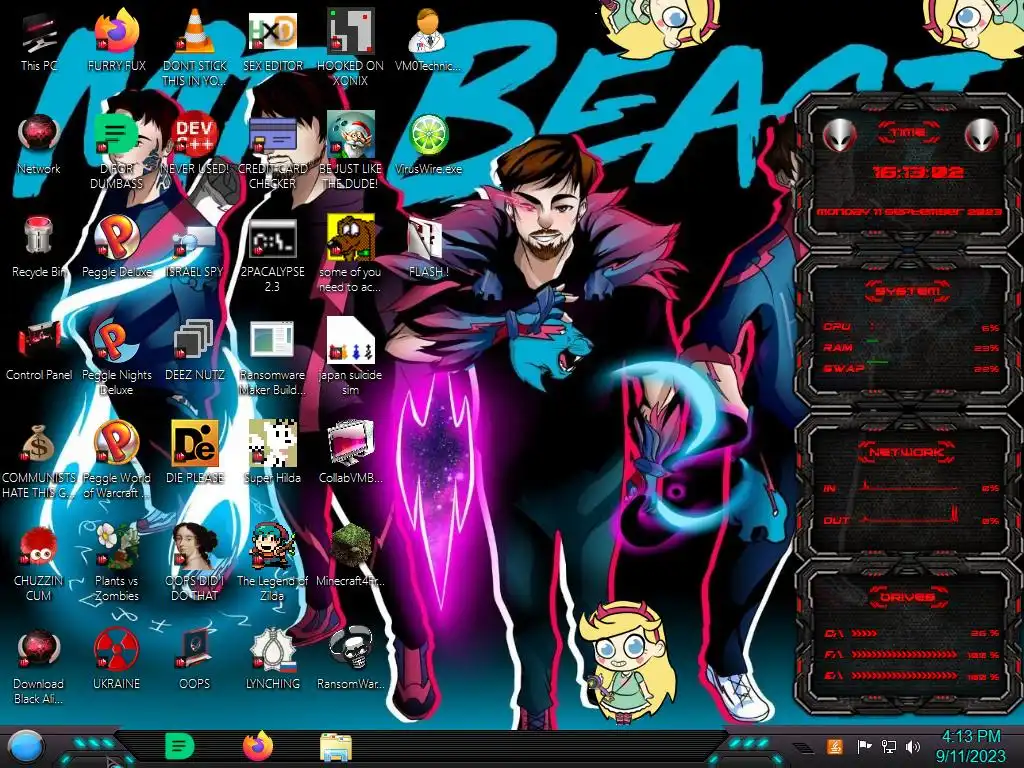Screen dimensions: 1024x768
Task: Select the CollabVMB monitor icon
Action: [350, 444]
